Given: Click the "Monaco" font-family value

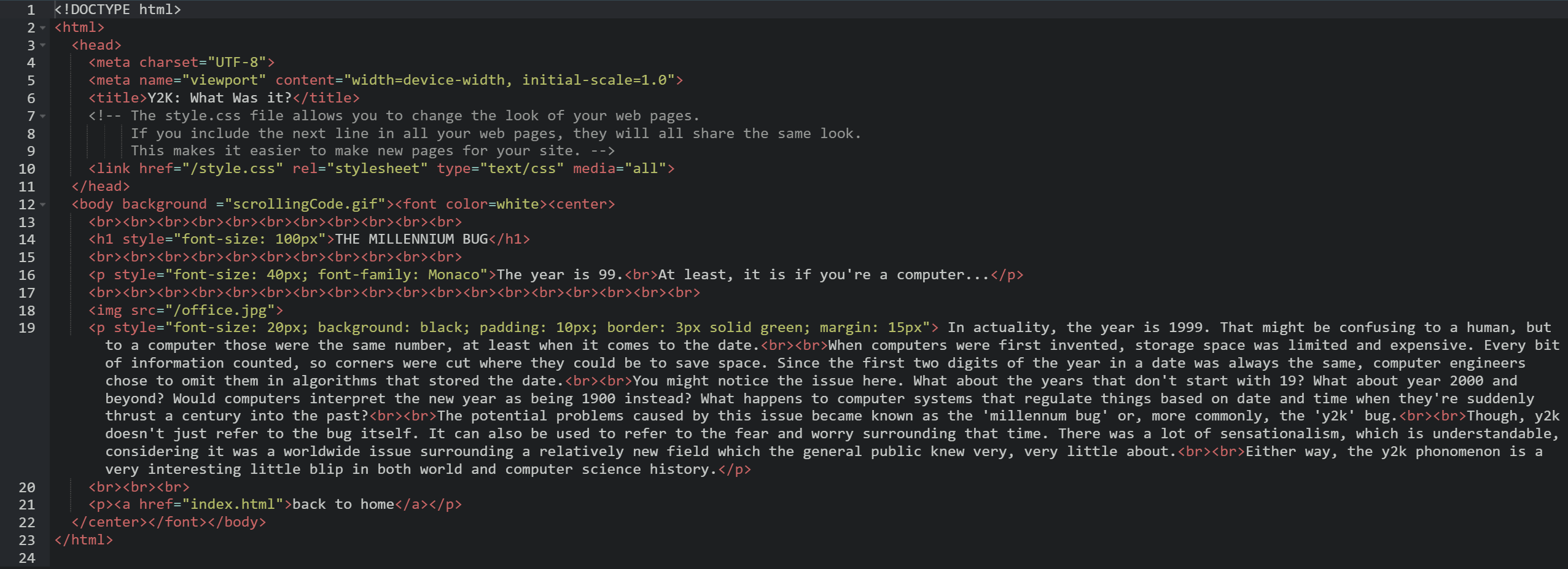Looking at the screenshot, I should pyautogui.click(x=453, y=275).
